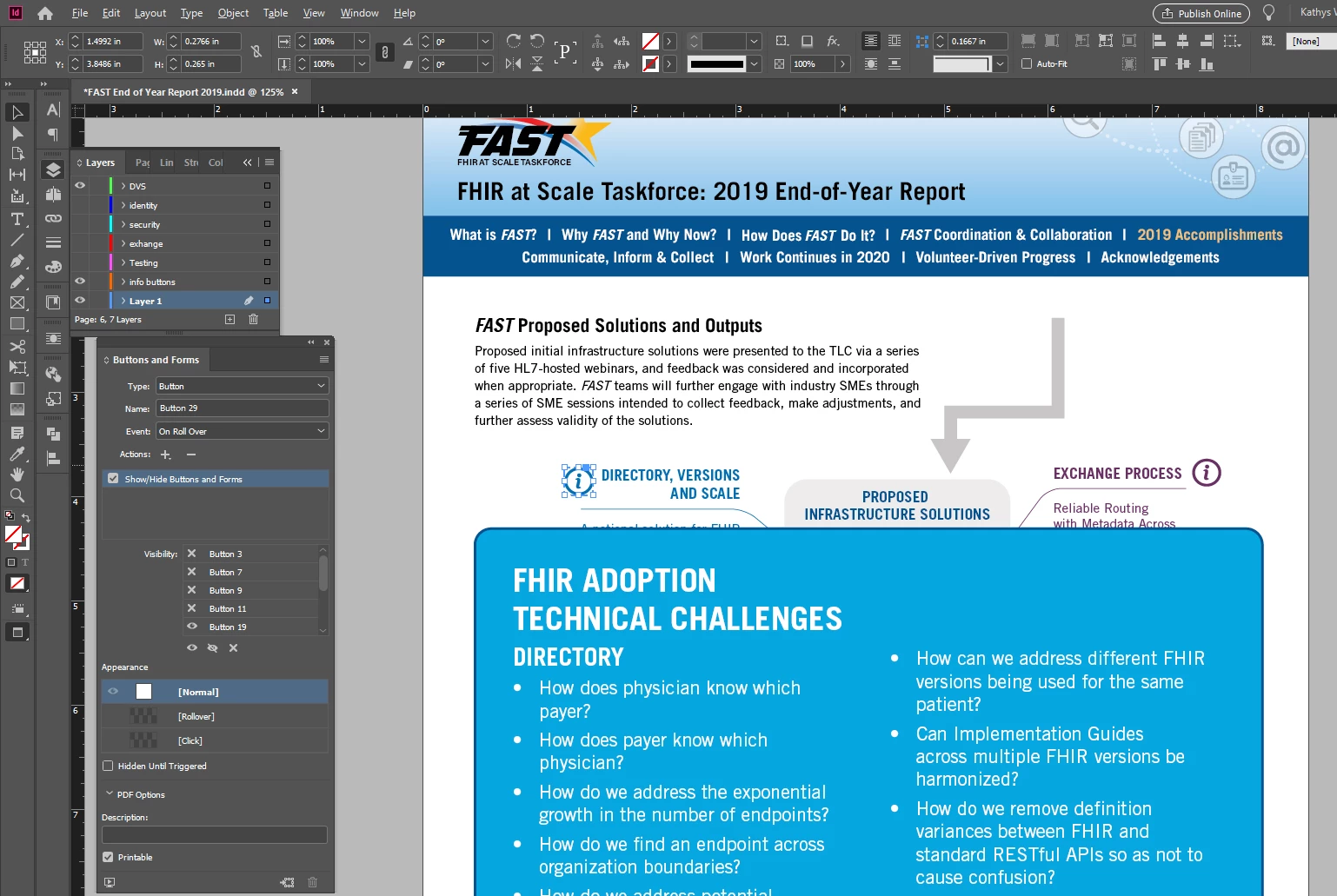This screenshot has height=896, width=1337.
Task: Click Work Continues in 2020 link
Action: coord(815,257)
